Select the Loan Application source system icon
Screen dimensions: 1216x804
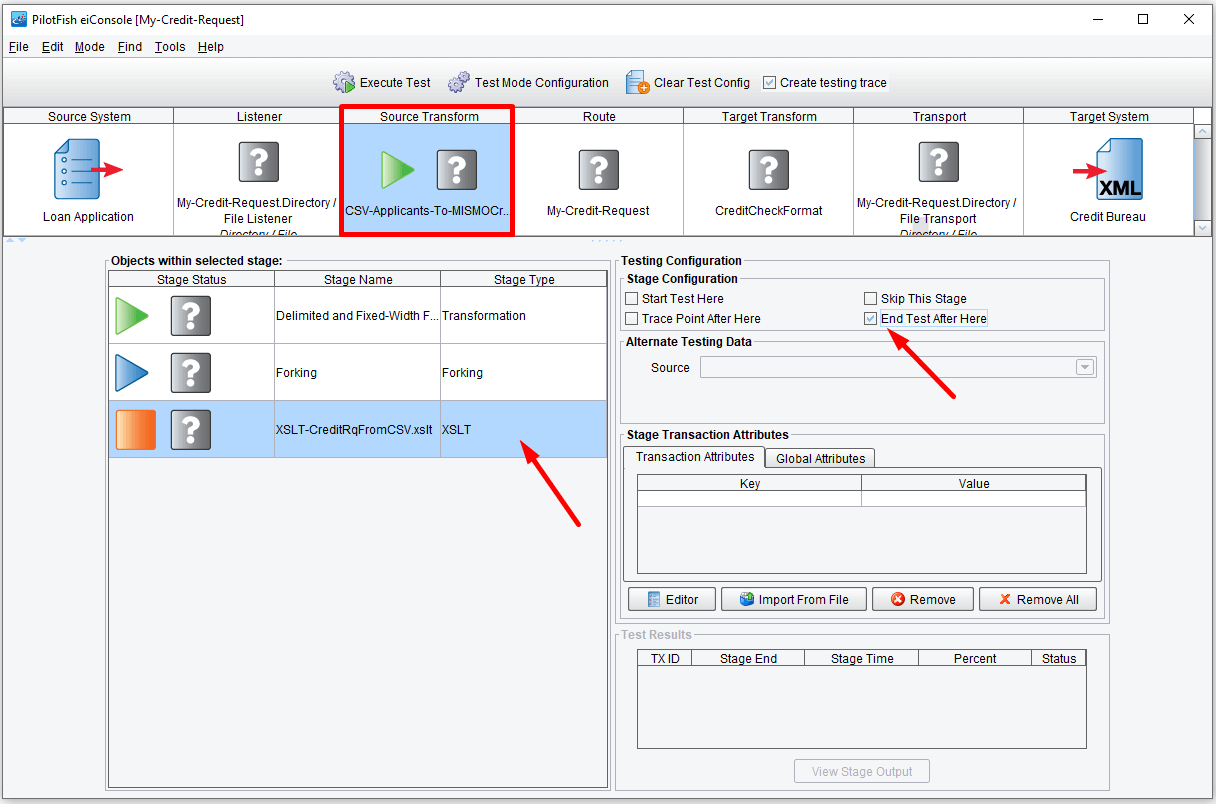[x=88, y=169]
